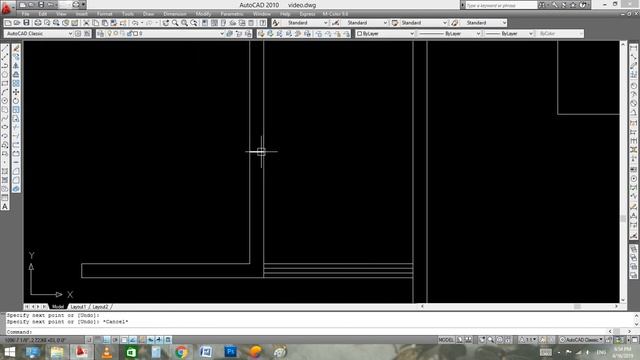The height and width of the screenshot is (360, 640).
Task: Click the Save icon in the Standard toolbar
Action: tap(26, 23)
